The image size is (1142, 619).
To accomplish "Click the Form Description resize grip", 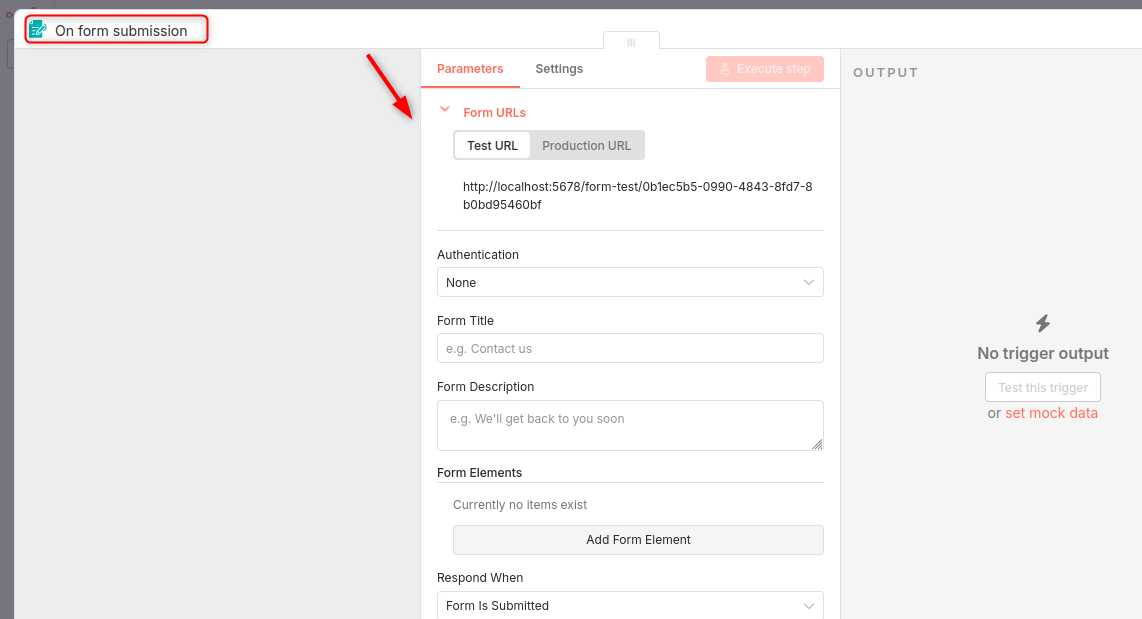I will [817, 444].
